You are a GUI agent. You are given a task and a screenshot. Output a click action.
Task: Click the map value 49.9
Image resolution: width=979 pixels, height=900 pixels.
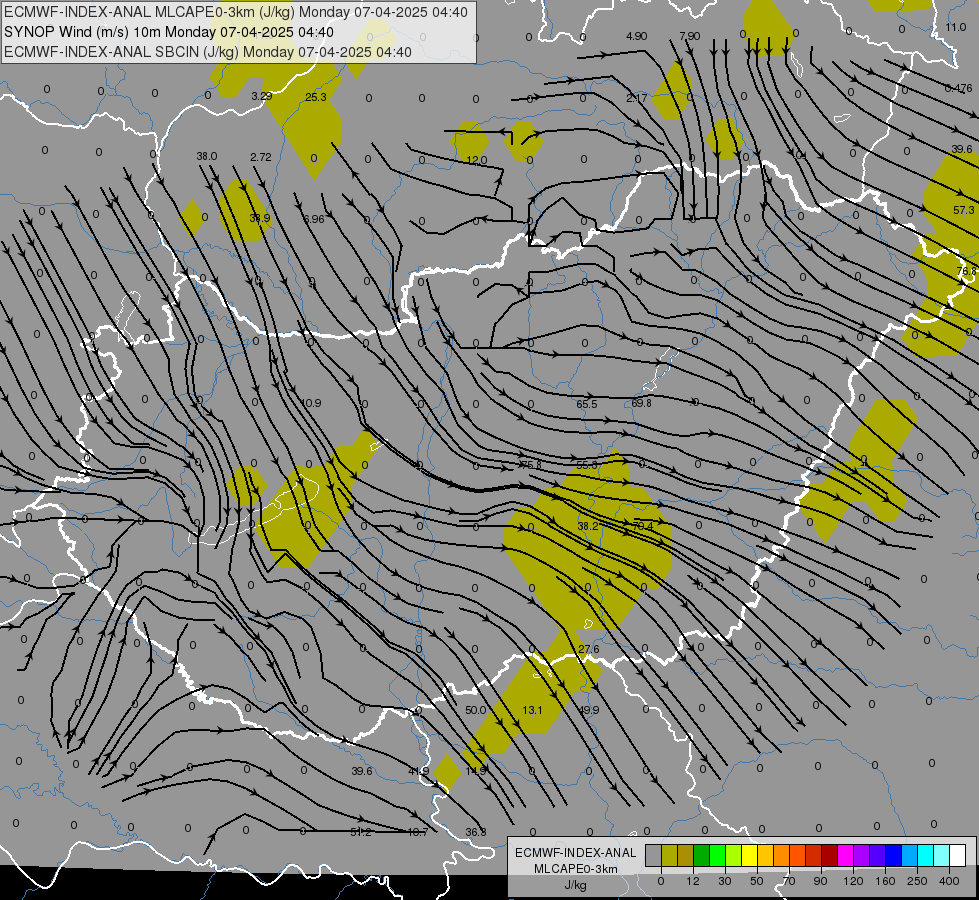click(589, 710)
